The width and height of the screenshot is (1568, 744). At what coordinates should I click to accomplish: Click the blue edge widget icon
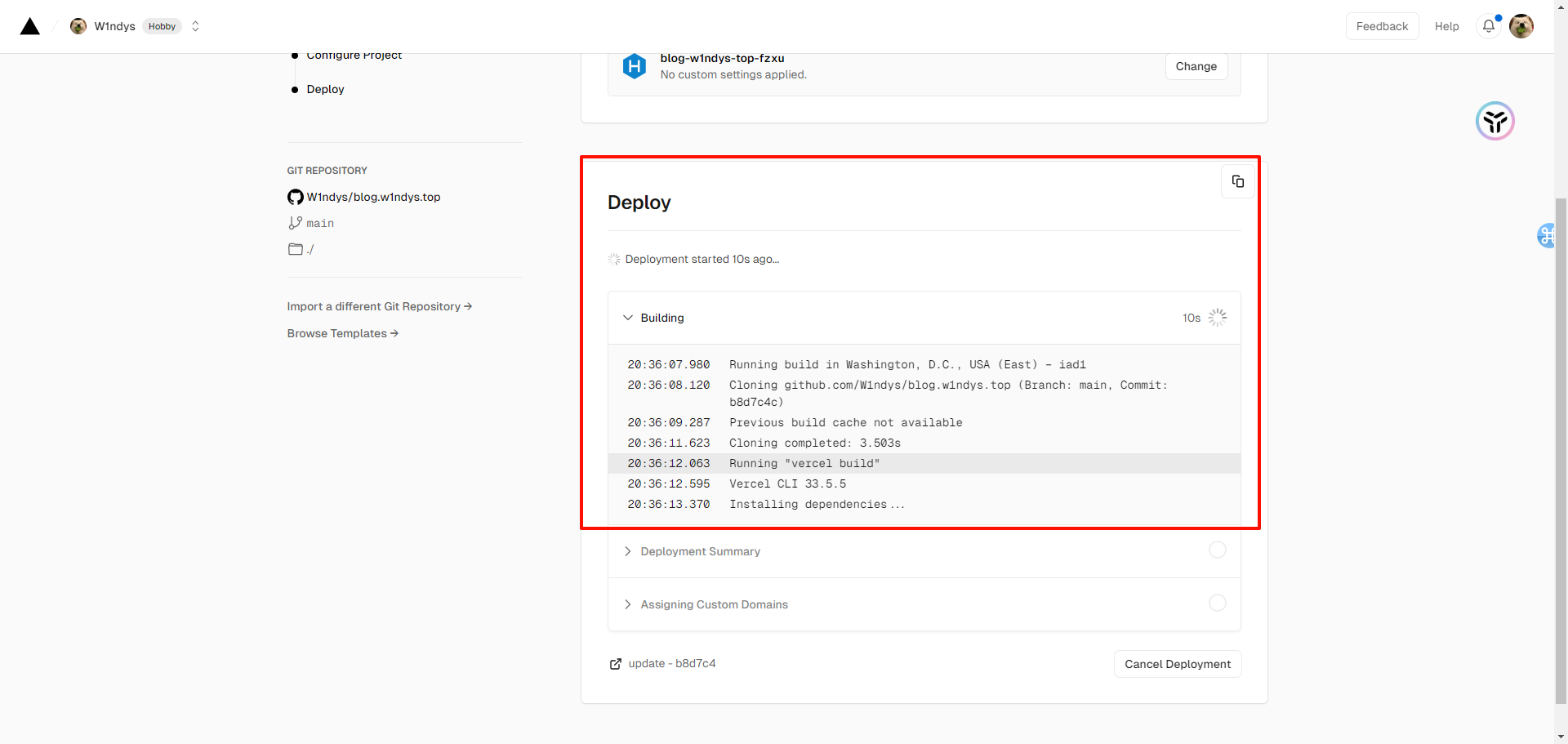pos(1547,235)
